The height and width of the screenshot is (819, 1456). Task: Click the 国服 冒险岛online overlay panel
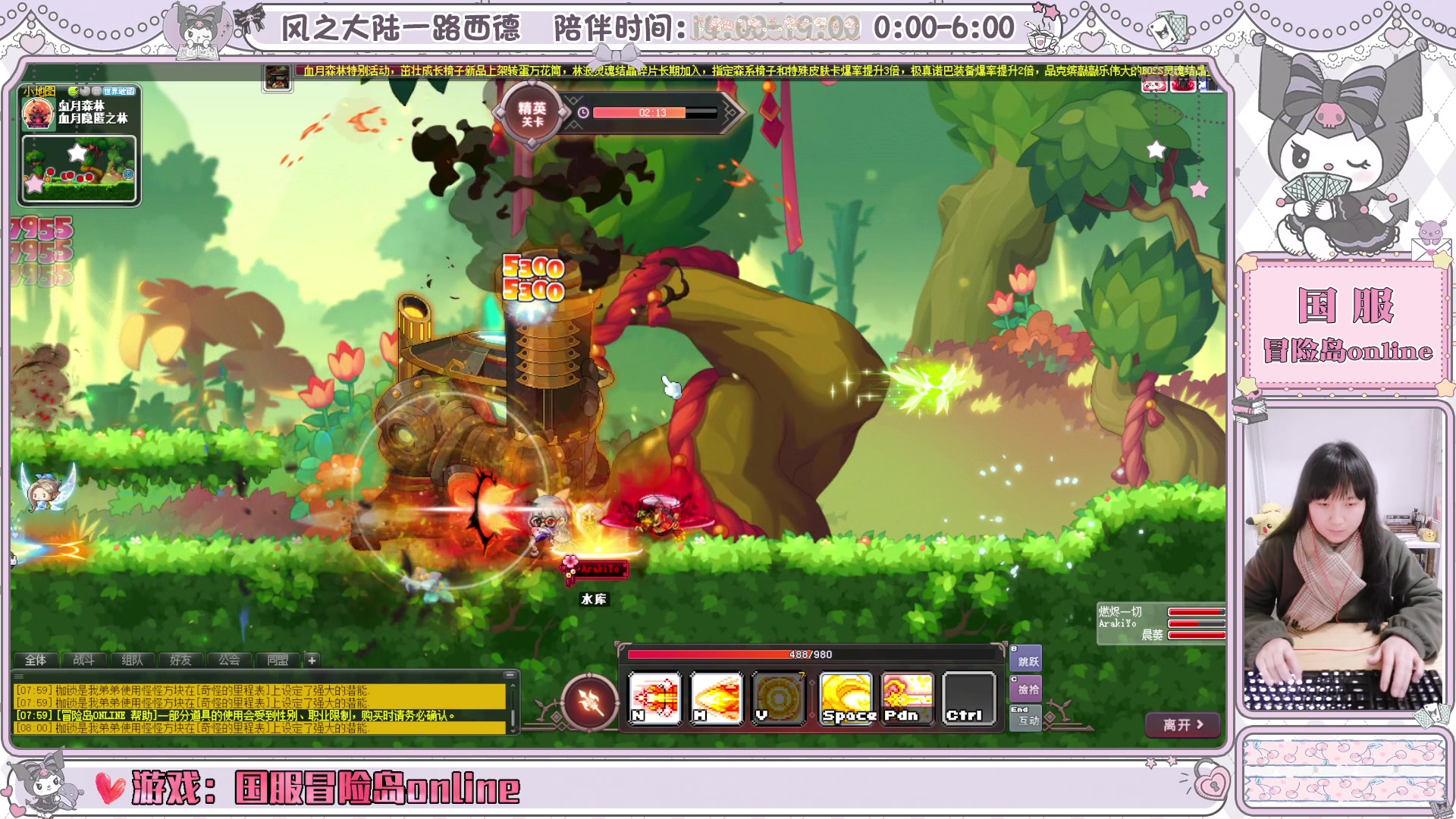[1347, 328]
